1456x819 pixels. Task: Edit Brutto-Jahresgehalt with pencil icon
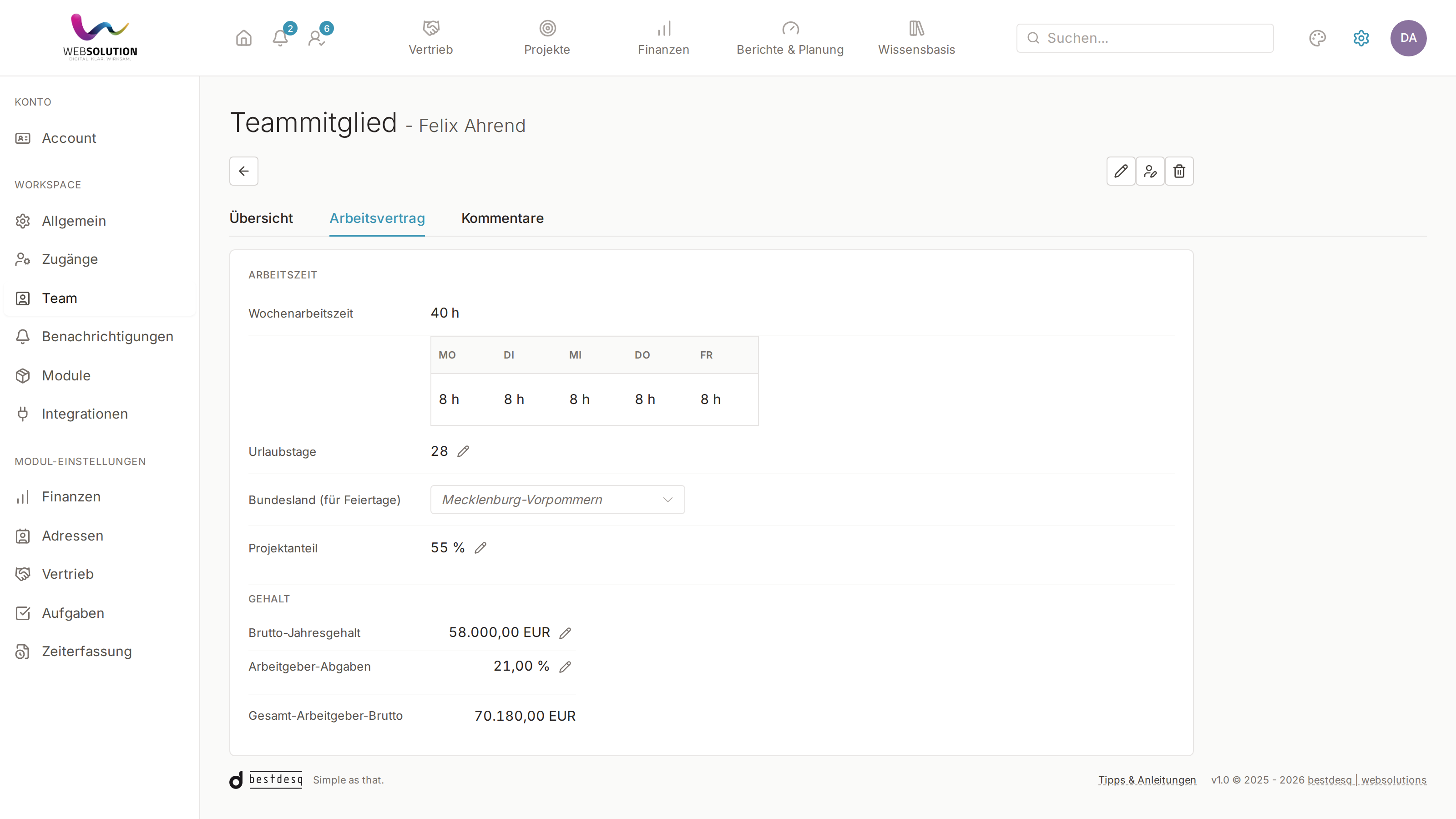coord(565,633)
